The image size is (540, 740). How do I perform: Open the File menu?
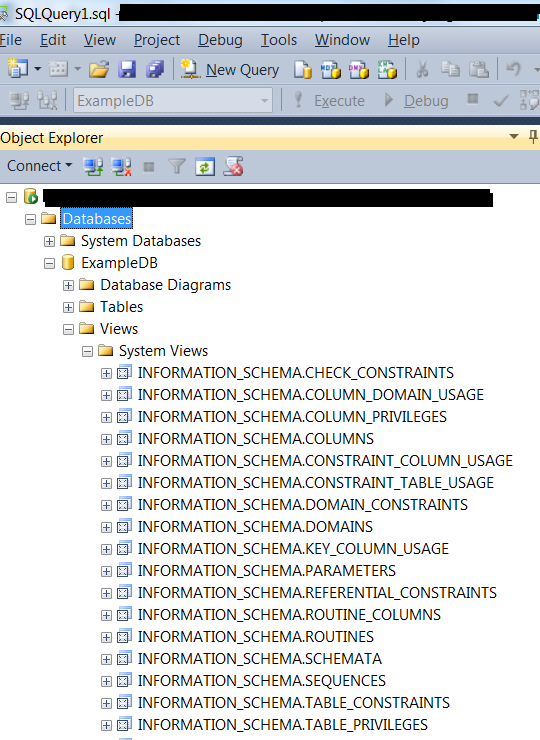[x=10, y=40]
